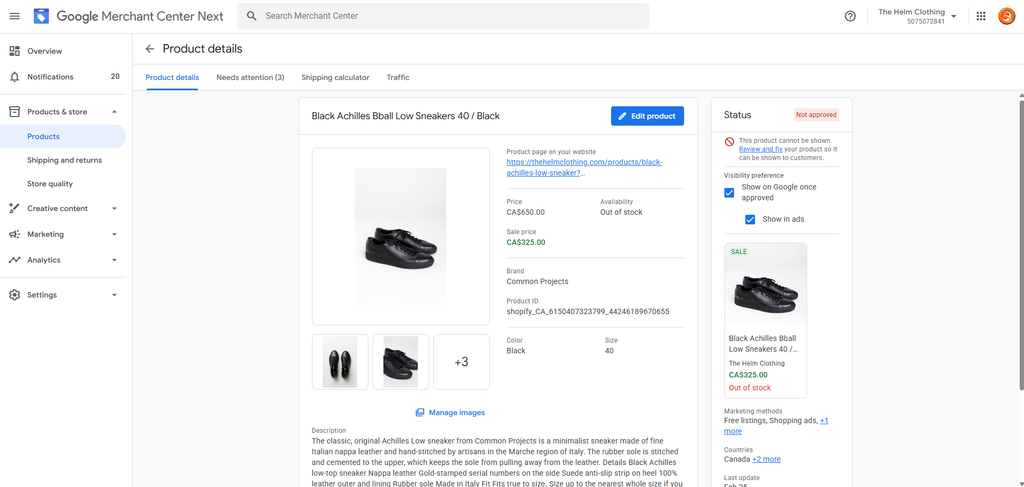The height and width of the screenshot is (487, 1024).
Task: Switch to the Product details tab
Action: (172, 78)
